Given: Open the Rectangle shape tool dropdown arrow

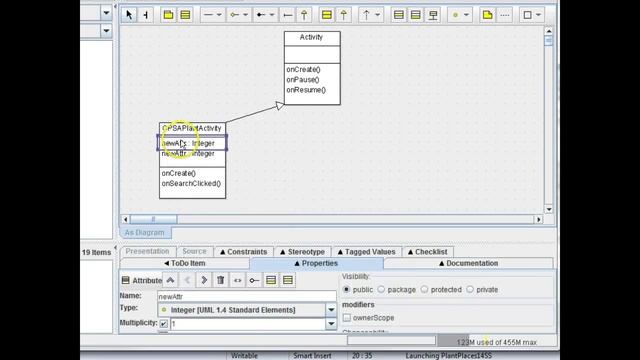Looking at the screenshot, I should [538, 15].
